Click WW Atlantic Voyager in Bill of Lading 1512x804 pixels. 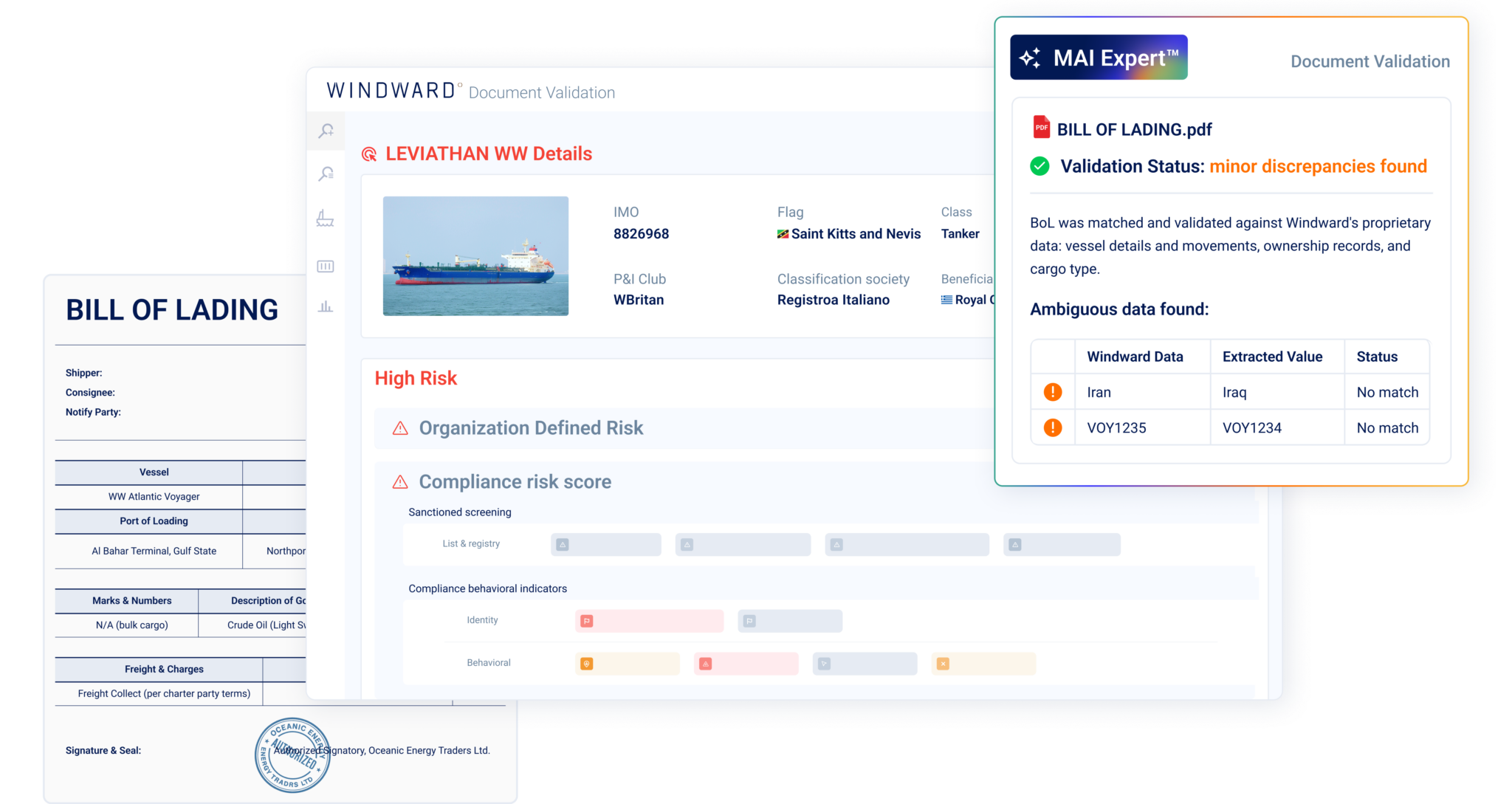pos(154,497)
